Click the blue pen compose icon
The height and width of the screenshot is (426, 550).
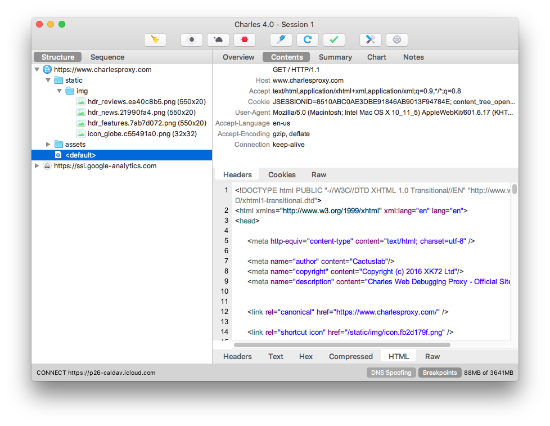click(x=281, y=40)
